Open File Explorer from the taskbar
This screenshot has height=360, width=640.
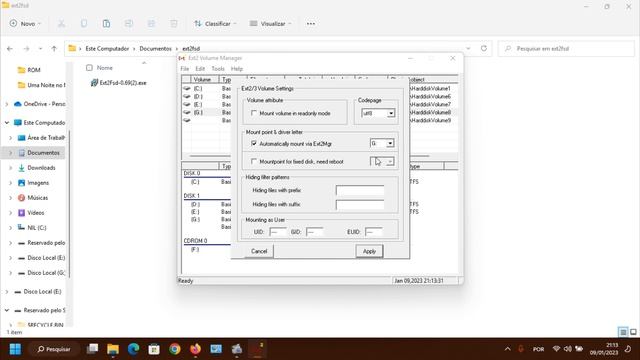113,349
